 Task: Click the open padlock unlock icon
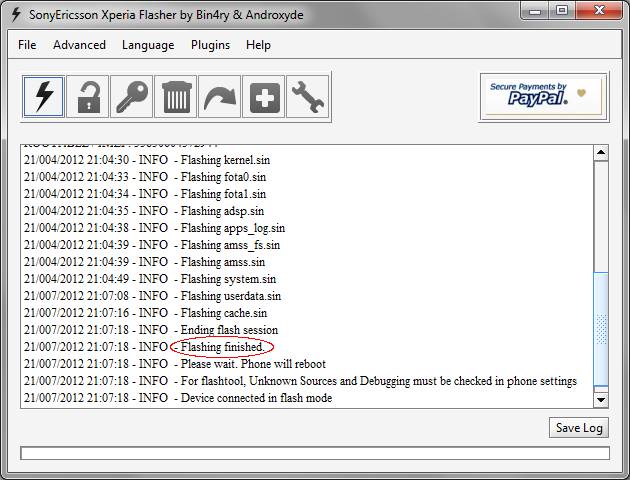point(88,97)
